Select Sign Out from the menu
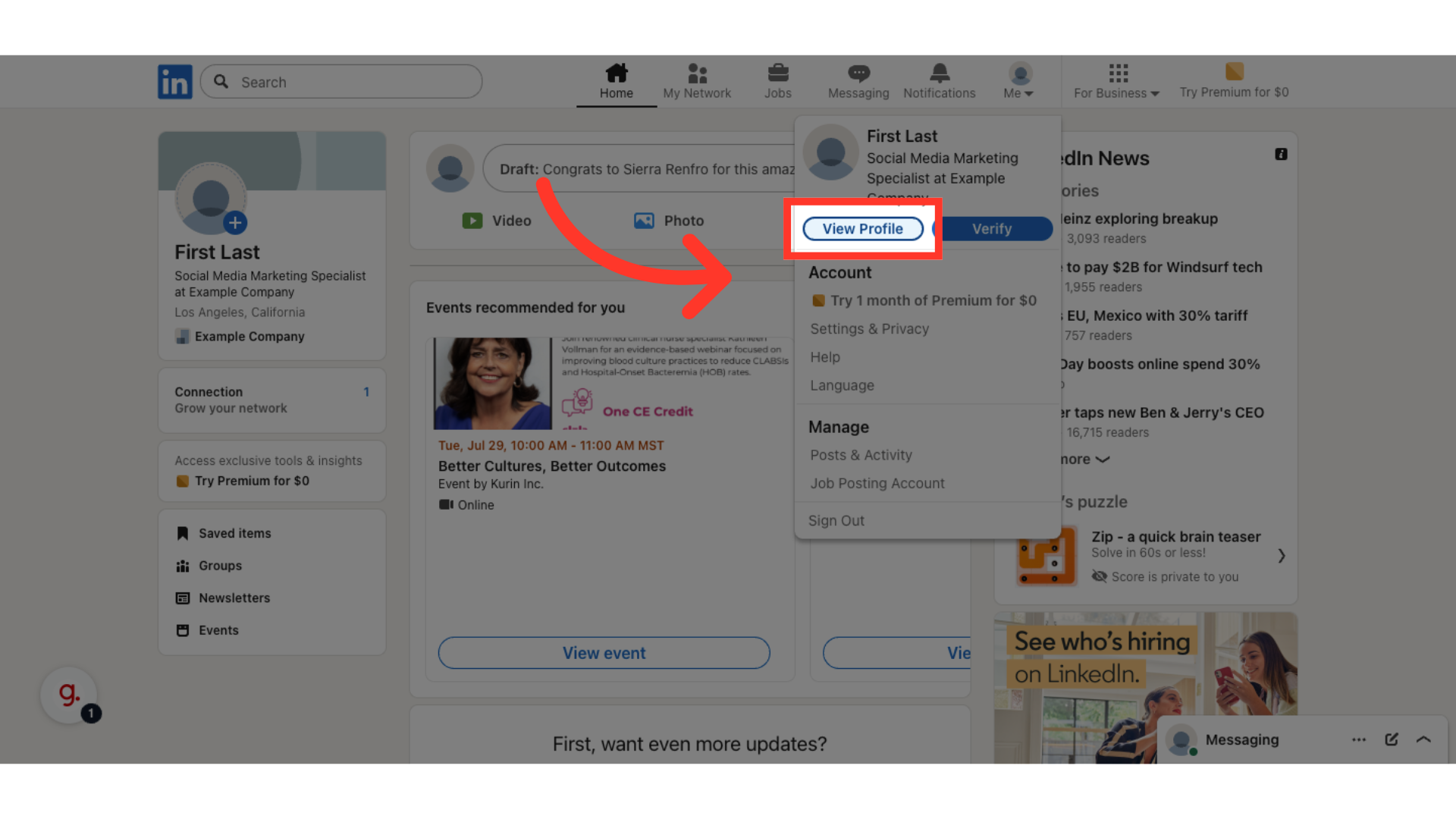The image size is (1456, 819). 836,521
